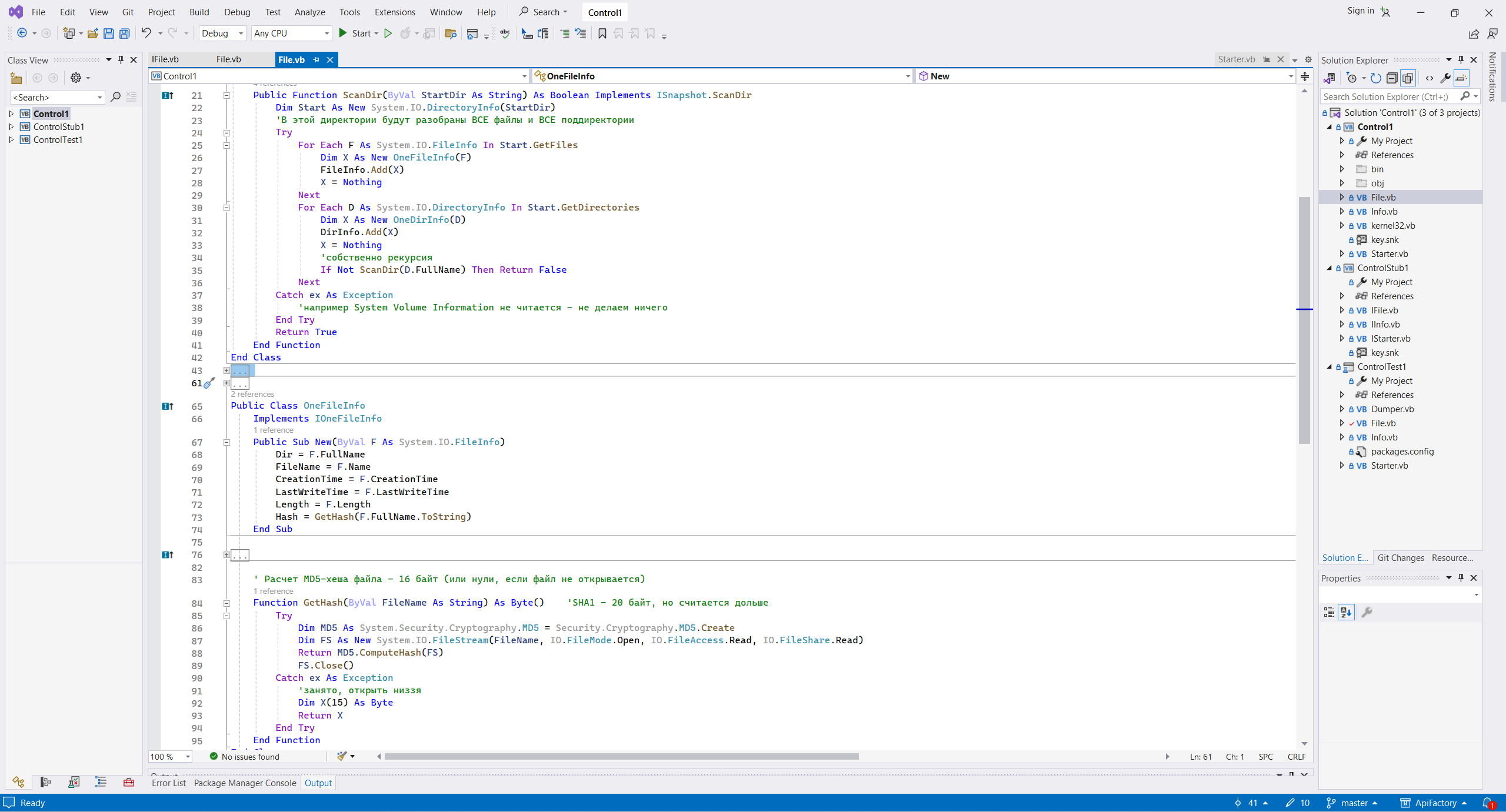The width and height of the screenshot is (1506, 812).
Task: Click the Find in Files icon
Action: 451,34
